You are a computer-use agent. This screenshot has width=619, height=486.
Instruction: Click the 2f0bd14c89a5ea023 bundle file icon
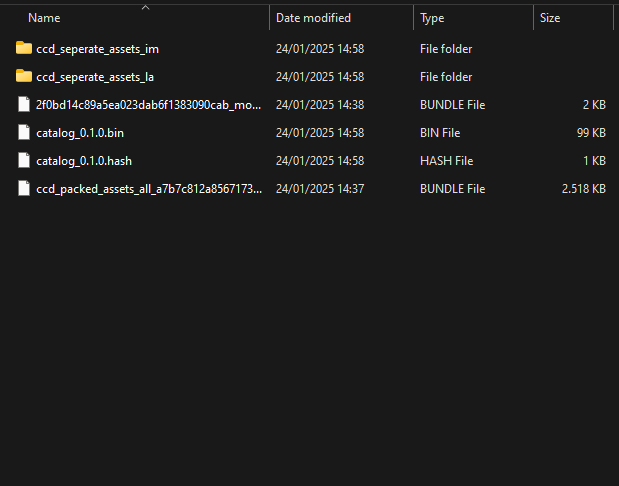point(25,104)
